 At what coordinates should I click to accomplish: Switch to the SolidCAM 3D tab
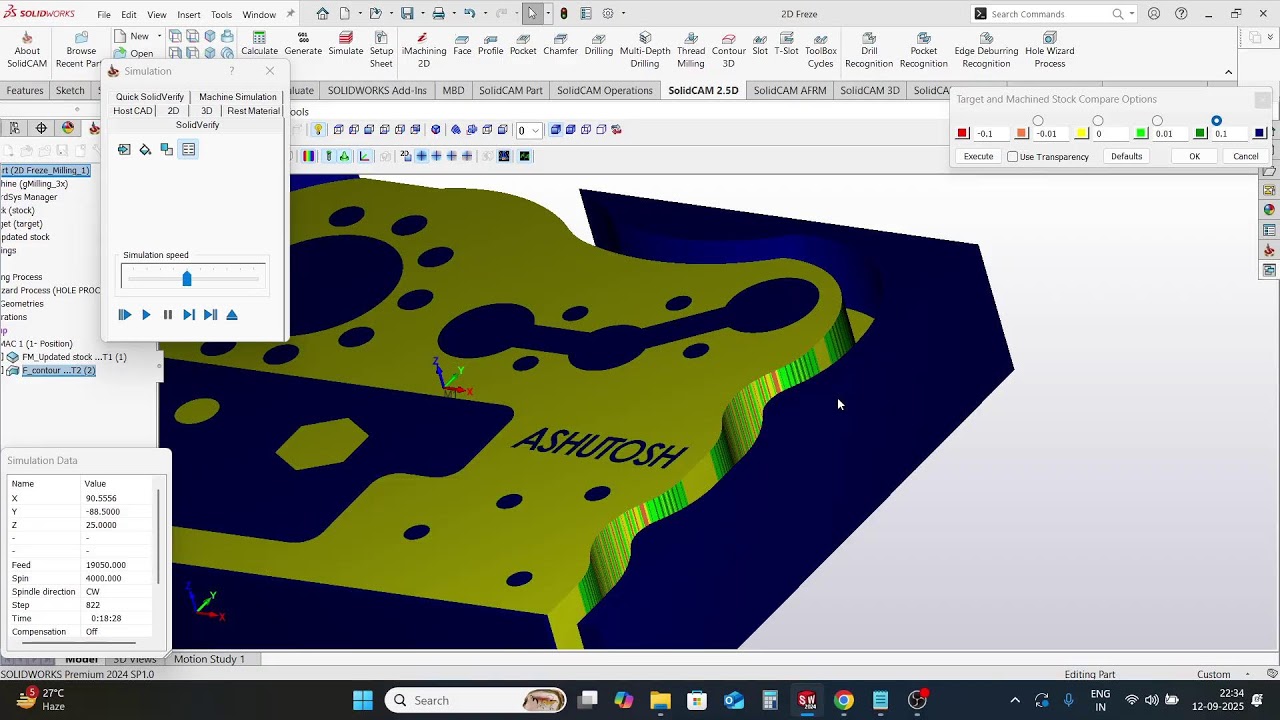[x=870, y=90]
